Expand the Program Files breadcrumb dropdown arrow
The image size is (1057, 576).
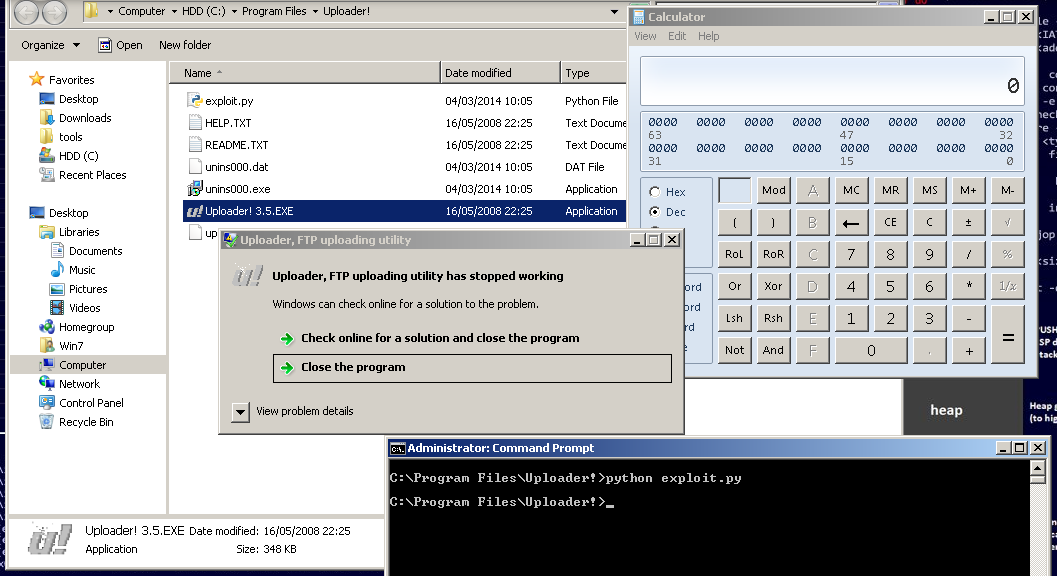(315, 11)
